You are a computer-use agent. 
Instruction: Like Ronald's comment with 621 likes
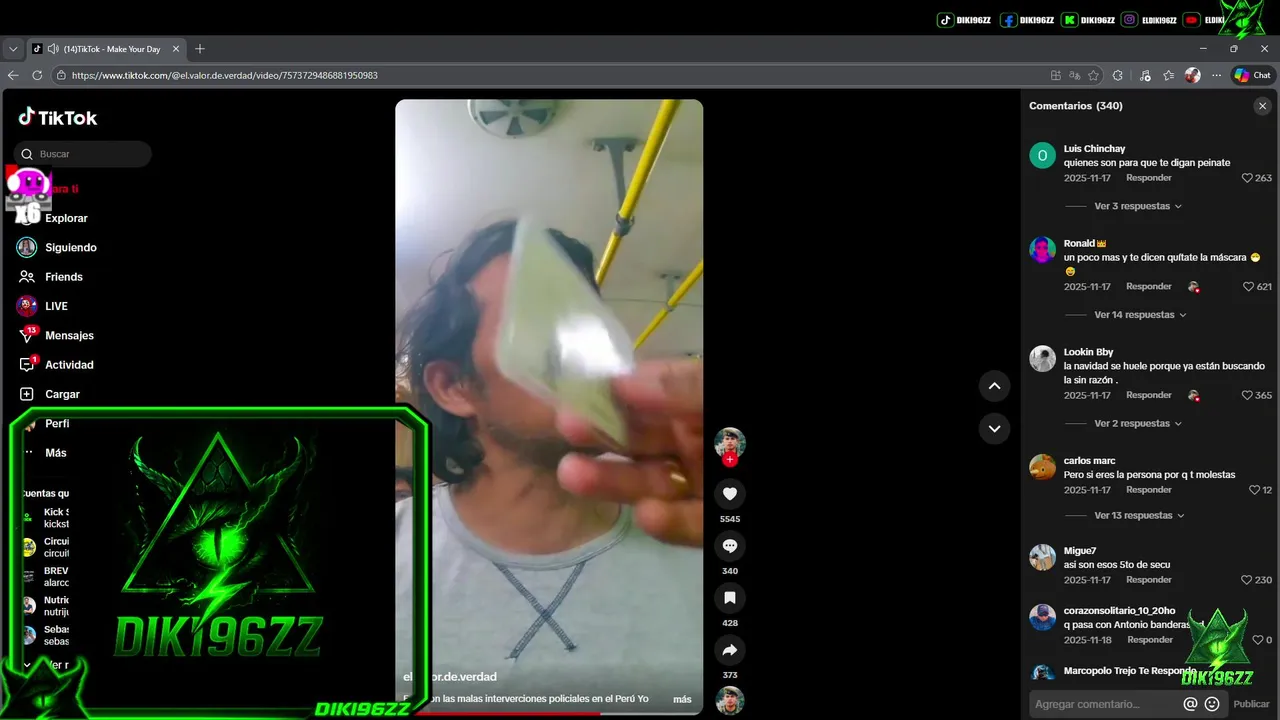click(1247, 286)
